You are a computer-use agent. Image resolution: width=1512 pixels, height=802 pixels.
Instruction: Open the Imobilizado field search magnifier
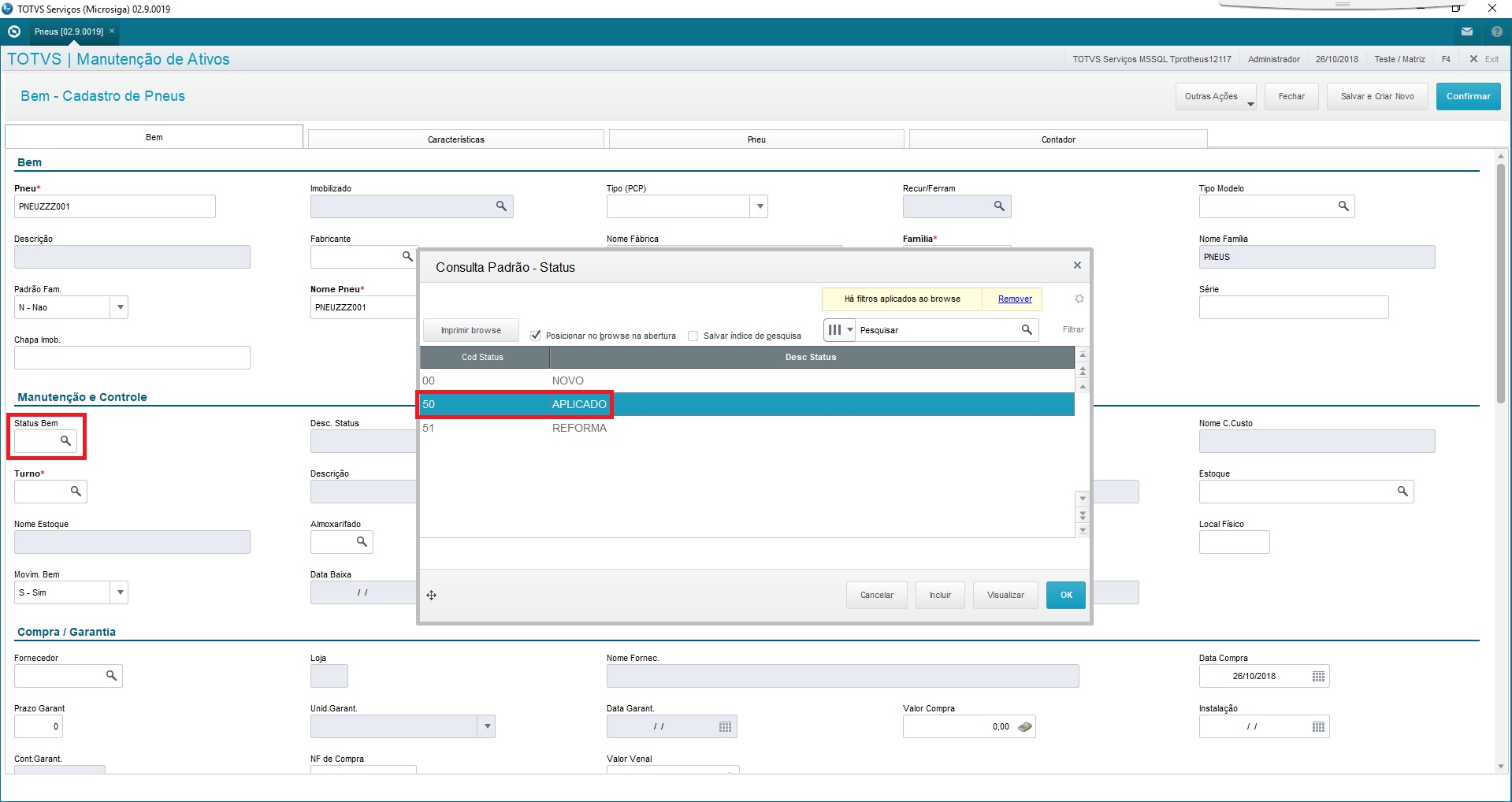[x=501, y=206]
